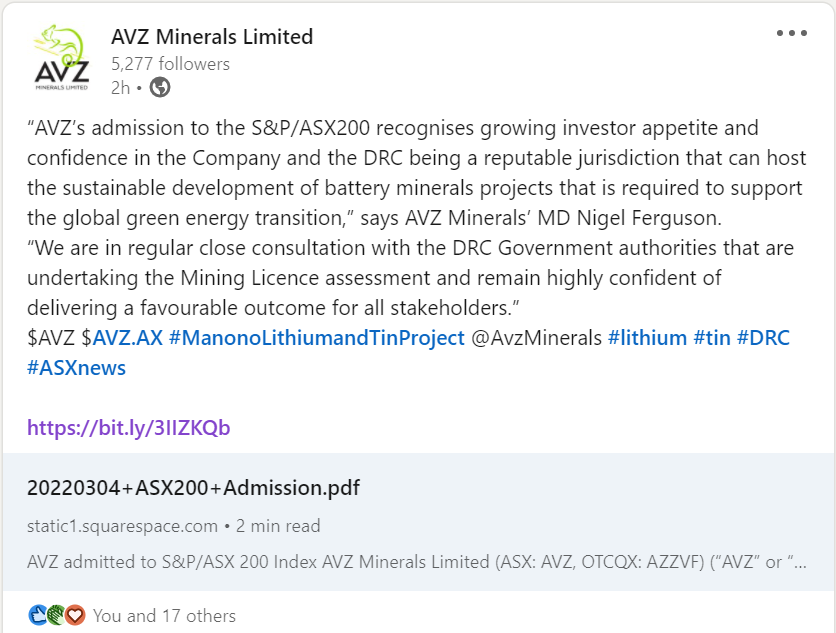Open the AVZ Minerals Limited company name

click(x=212, y=37)
